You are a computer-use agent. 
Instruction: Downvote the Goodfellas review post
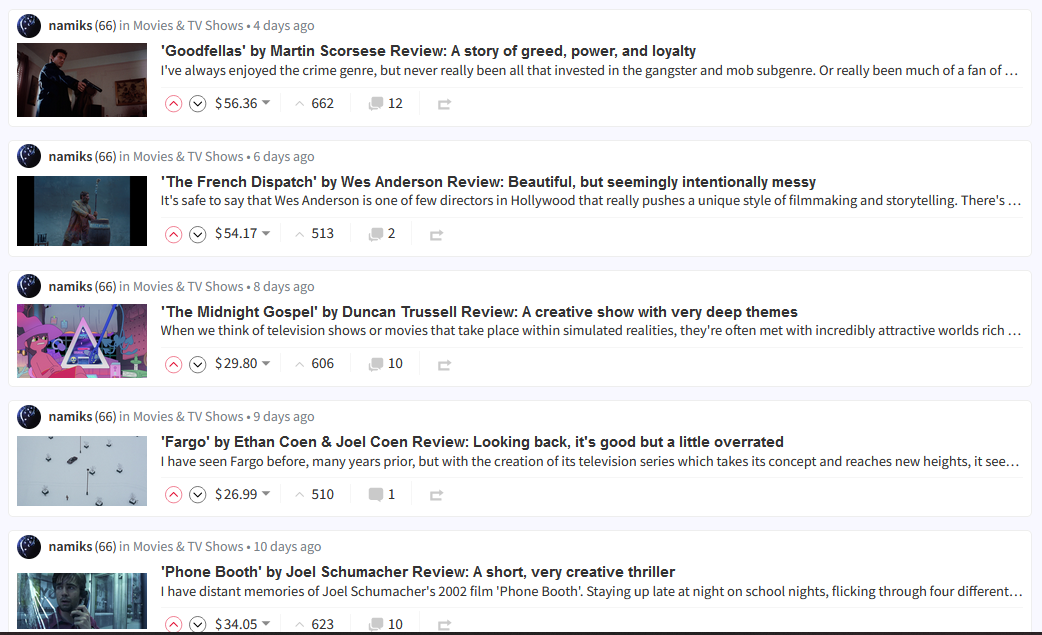[x=197, y=104]
